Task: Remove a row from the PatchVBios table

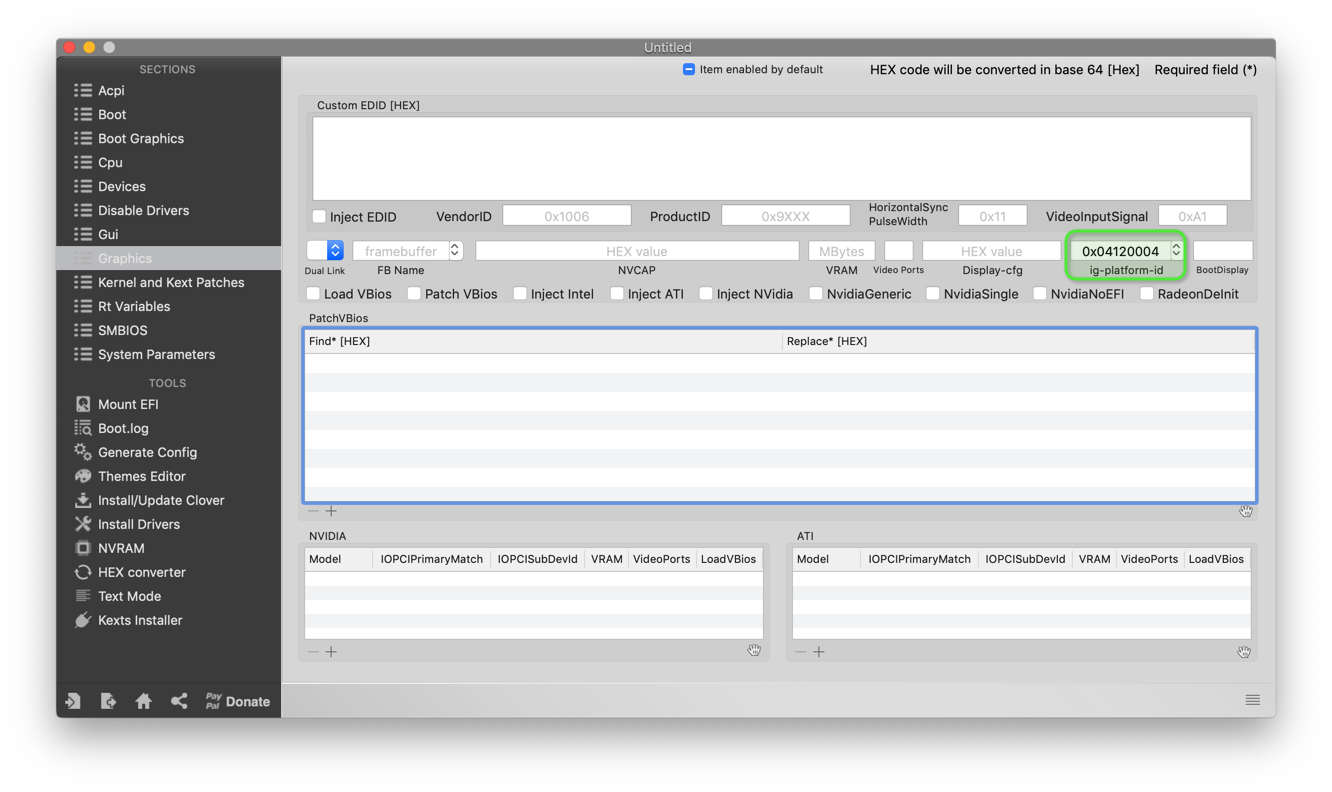Action: [x=313, y=511]
